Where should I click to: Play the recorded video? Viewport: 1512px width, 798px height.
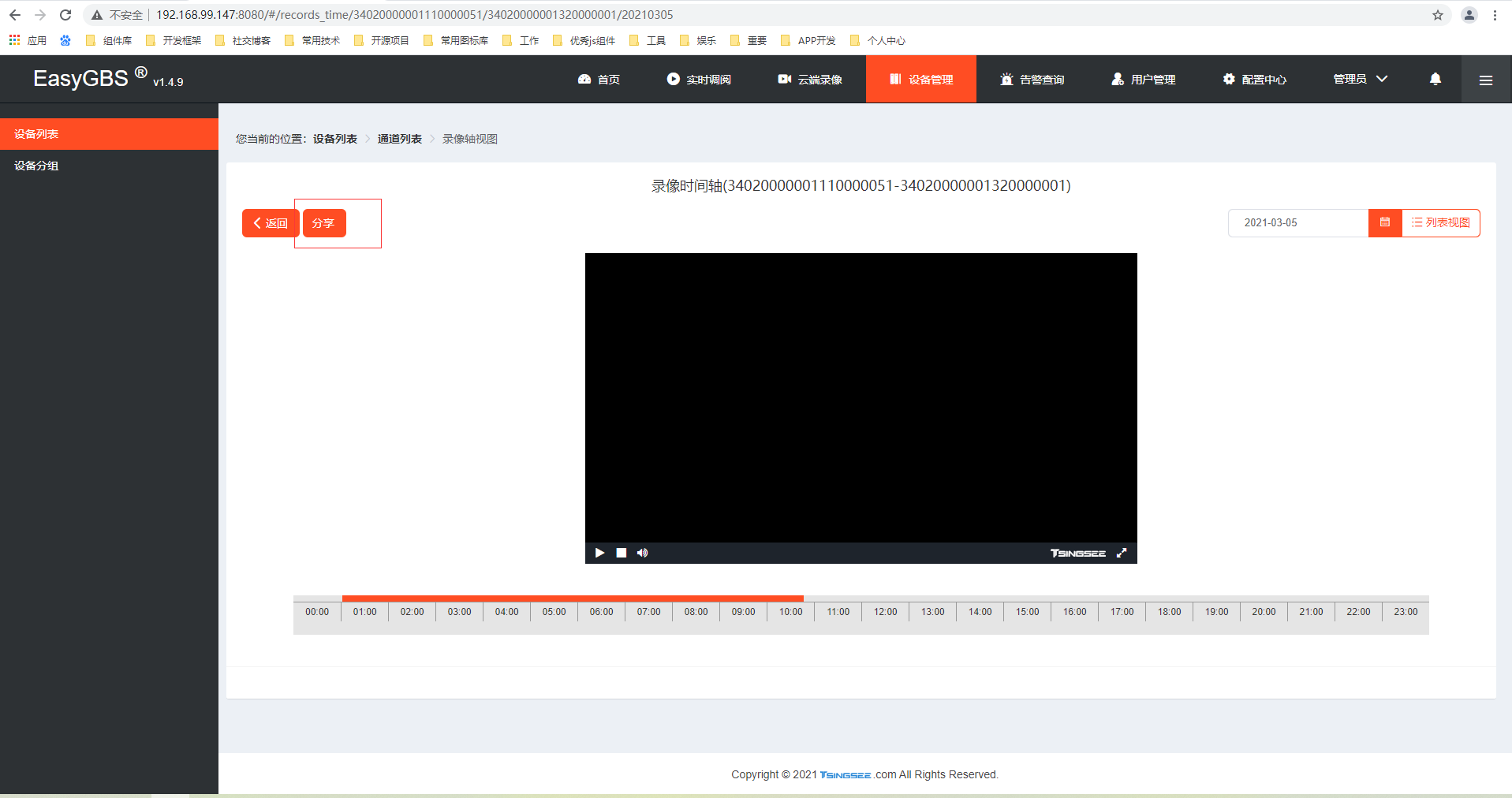tap(599, 553)
